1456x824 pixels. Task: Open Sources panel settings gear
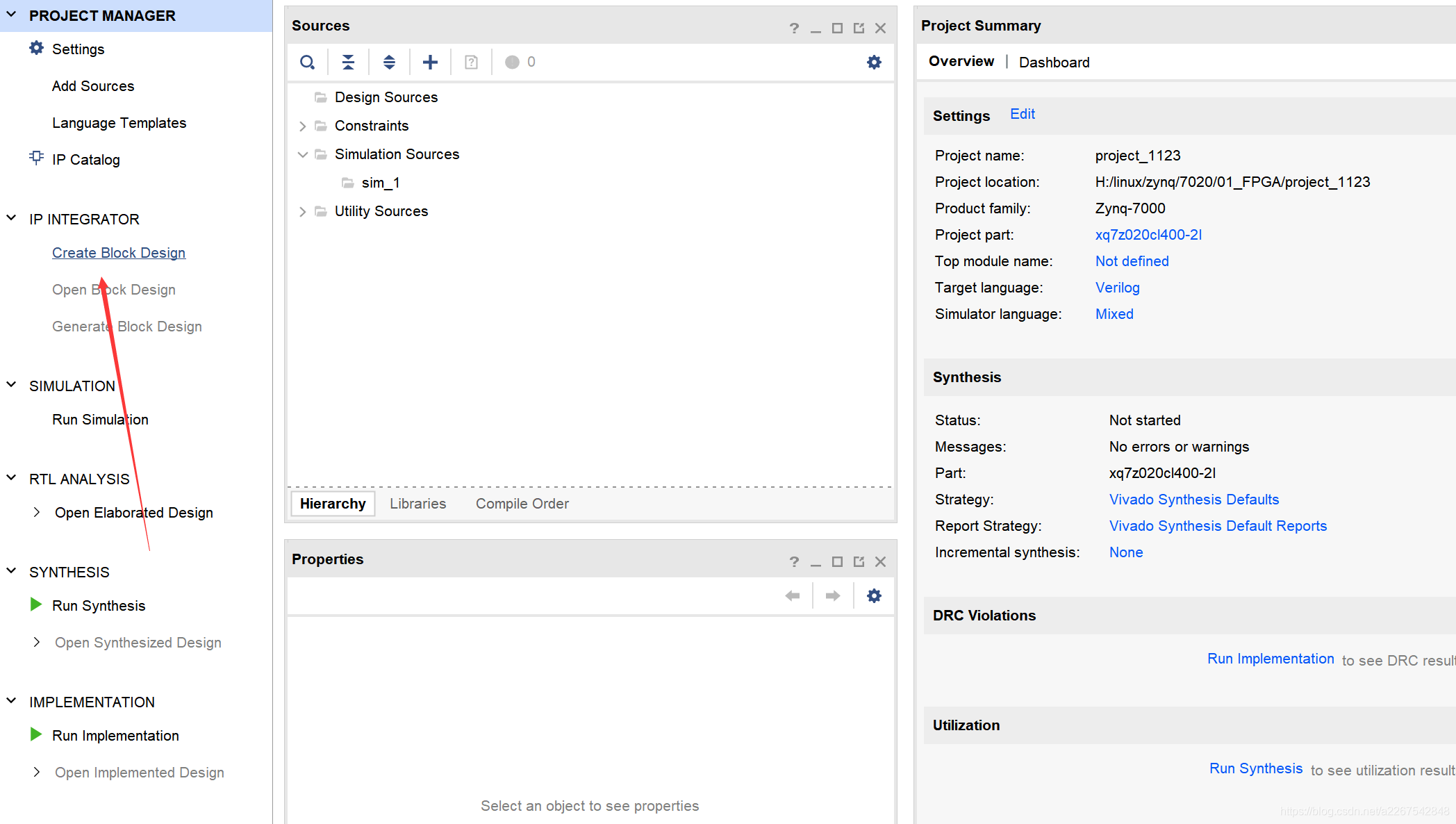pyautogui.click(x=874, y=63)
